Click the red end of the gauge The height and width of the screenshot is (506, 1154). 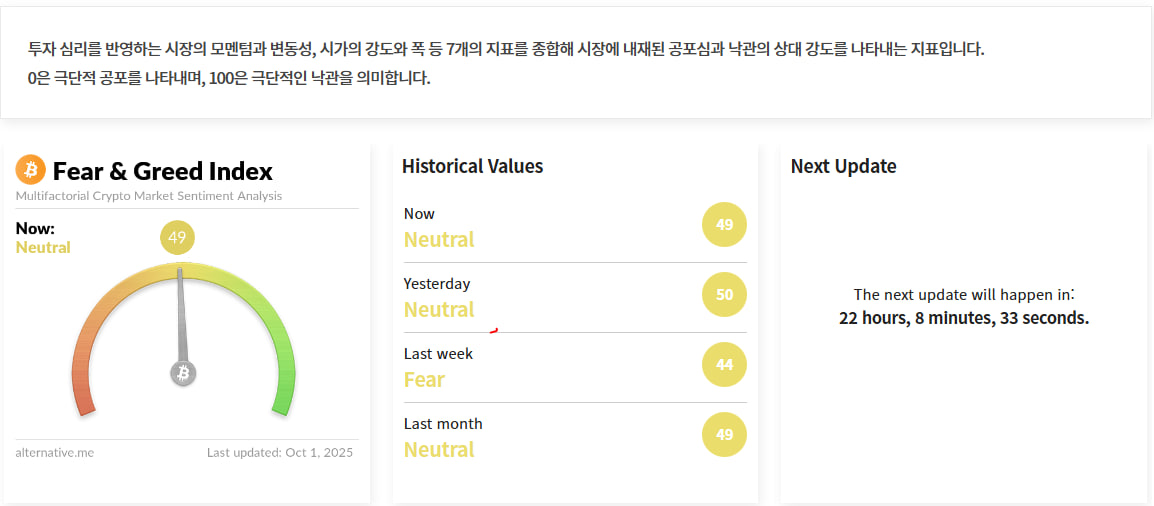(x=85, y=403)
